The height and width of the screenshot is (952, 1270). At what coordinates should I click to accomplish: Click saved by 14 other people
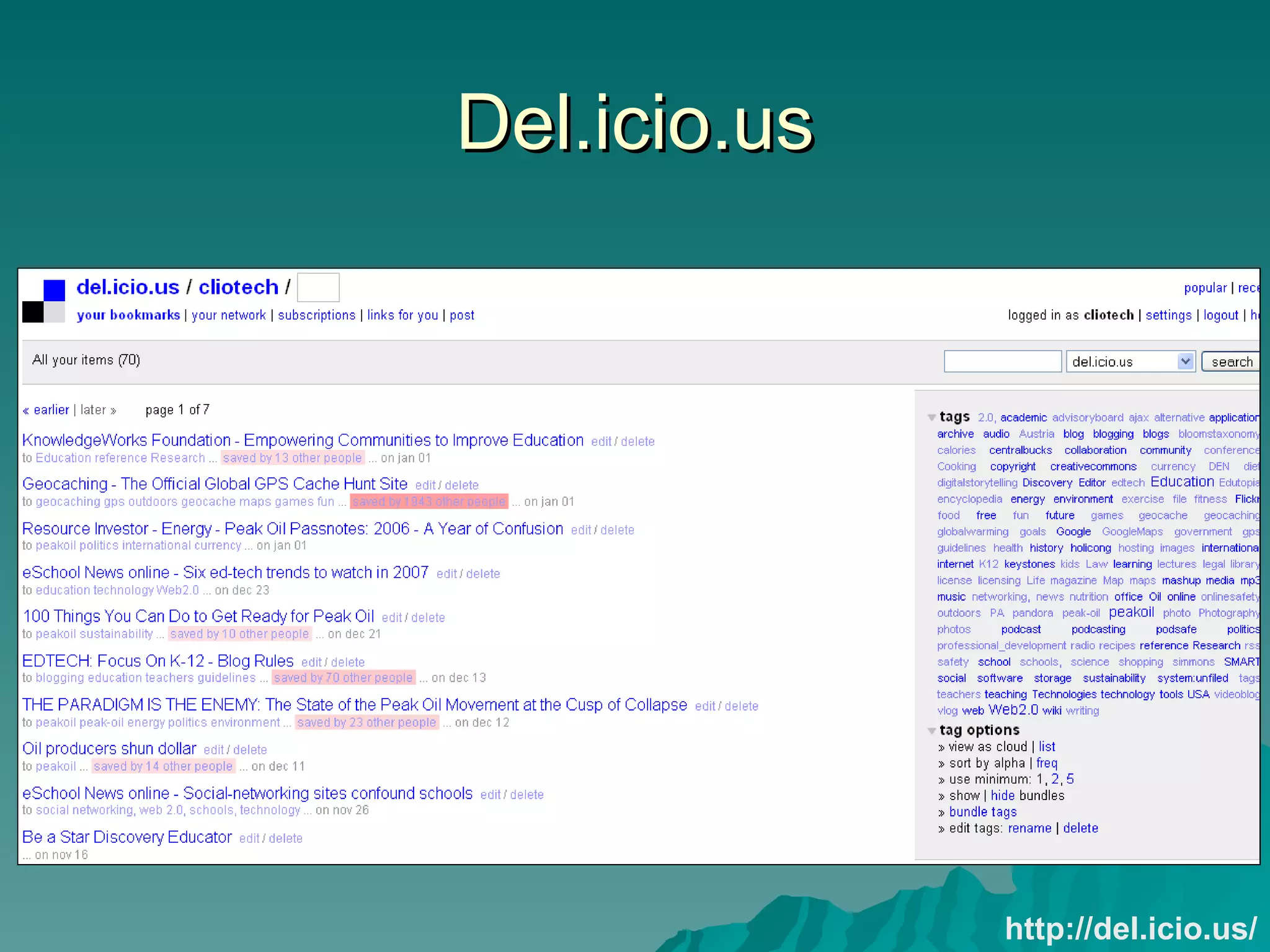point(163,767)
